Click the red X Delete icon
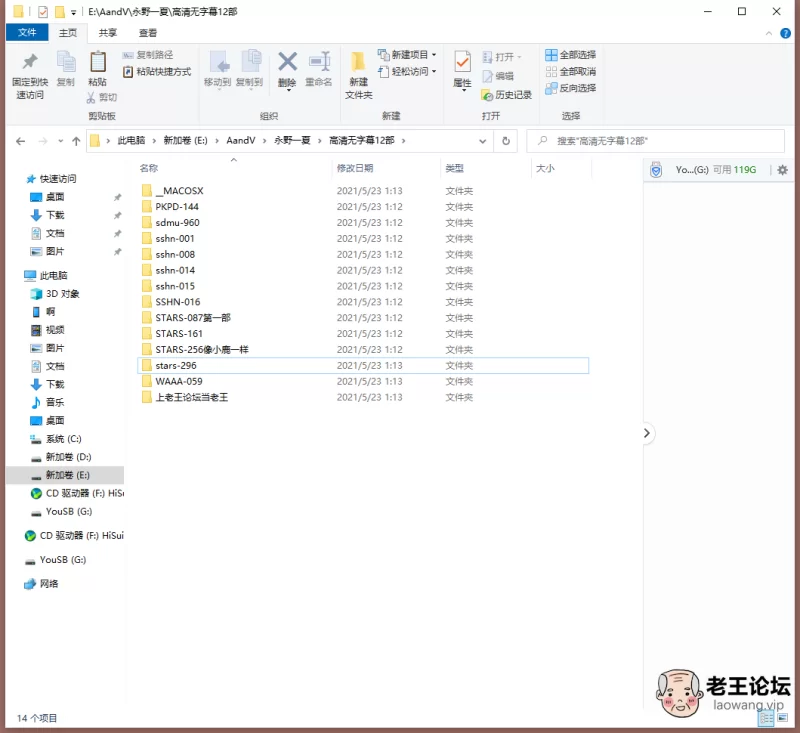Screen dimensions: 800x733 287,62
